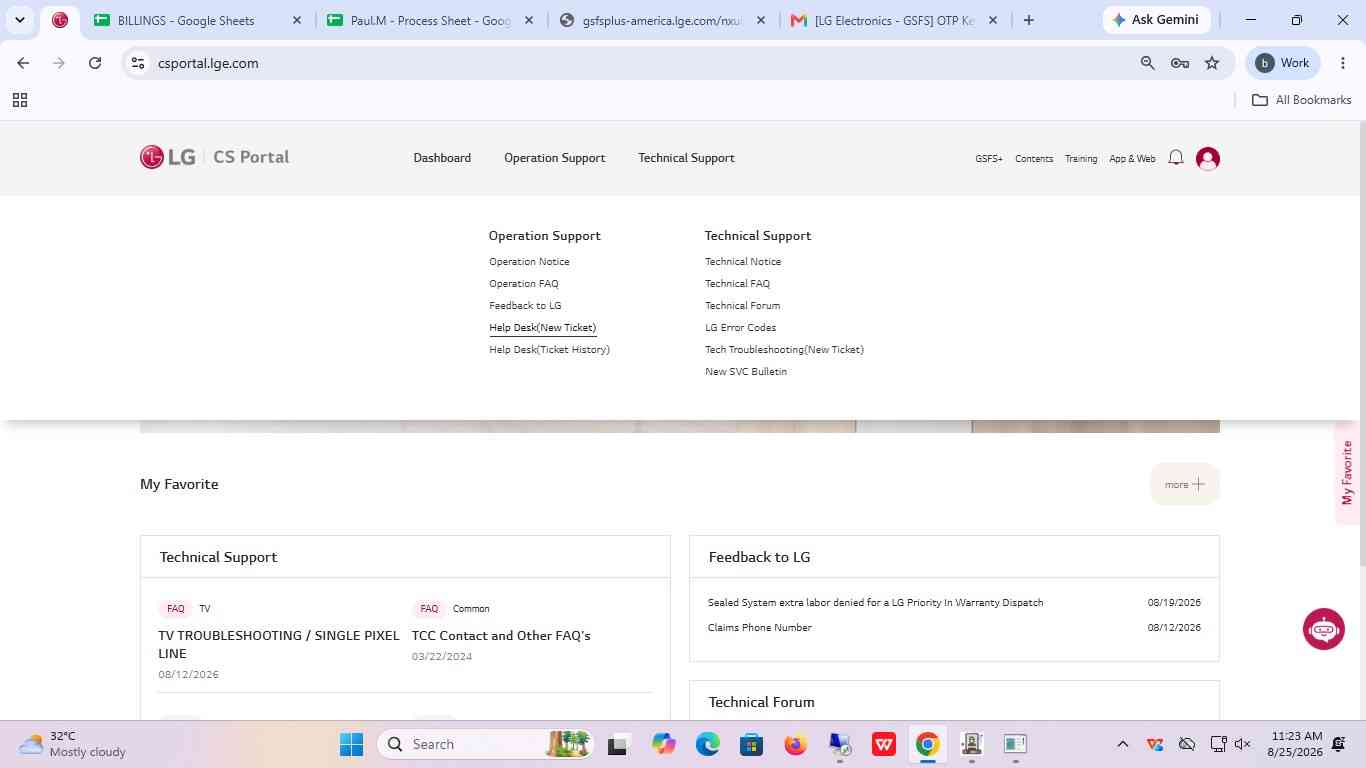The width and height of the screenshot is (1366, 768).
Task: Show hidden system tray icons
Action: 1122,744
